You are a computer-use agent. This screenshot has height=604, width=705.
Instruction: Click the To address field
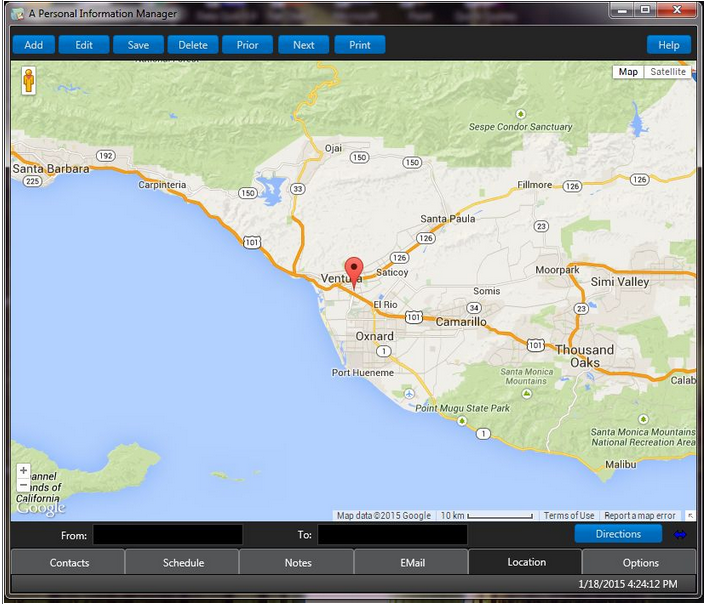click(392, 535)
